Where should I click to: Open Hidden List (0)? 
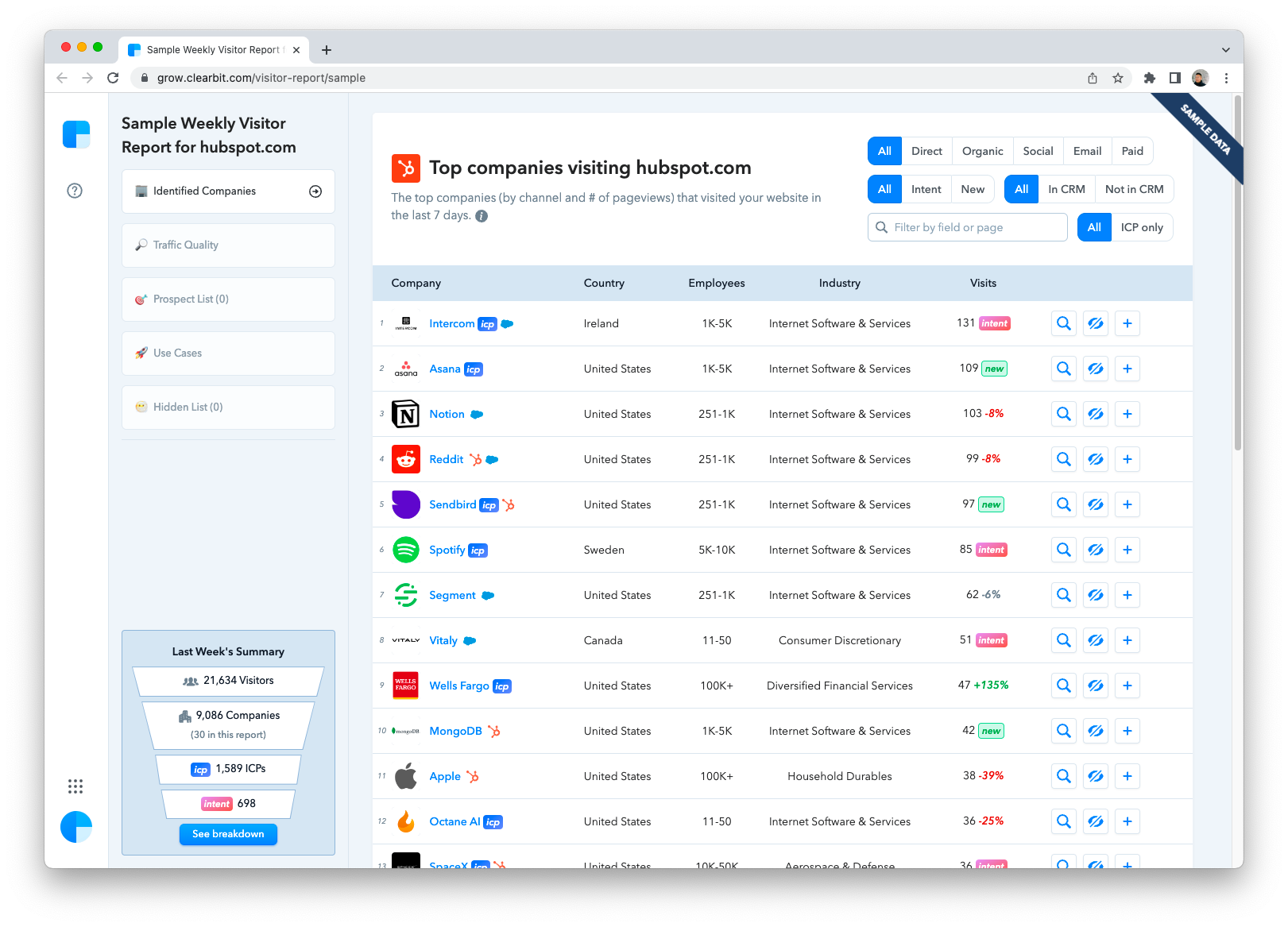click(228, 407)
